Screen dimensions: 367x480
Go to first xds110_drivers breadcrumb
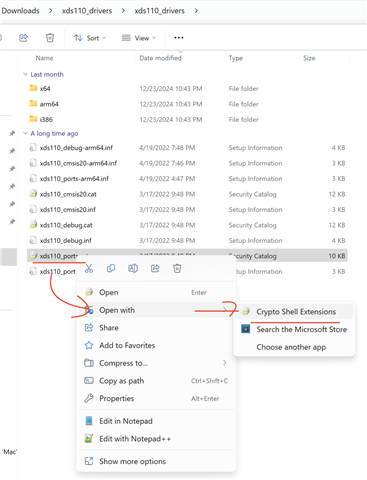click(x=87, y=11)
